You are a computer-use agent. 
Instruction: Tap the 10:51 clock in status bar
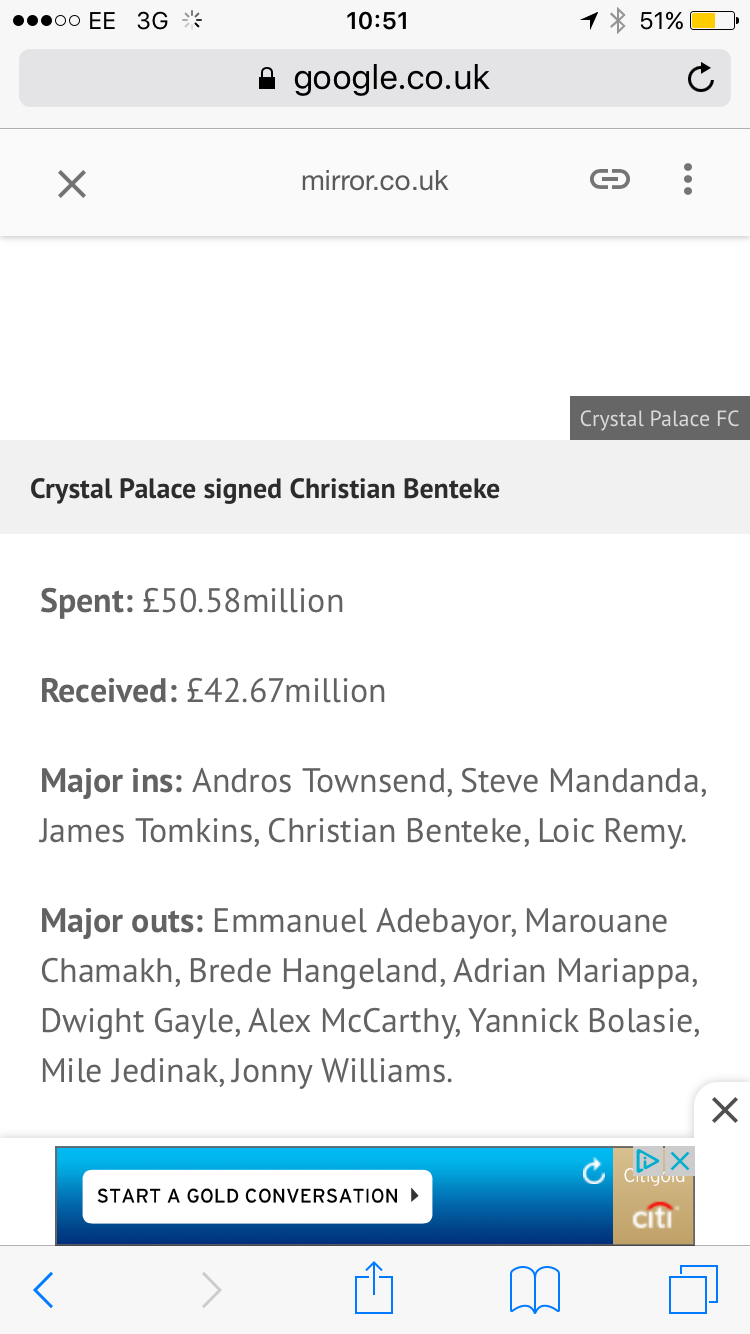[377, 20]
